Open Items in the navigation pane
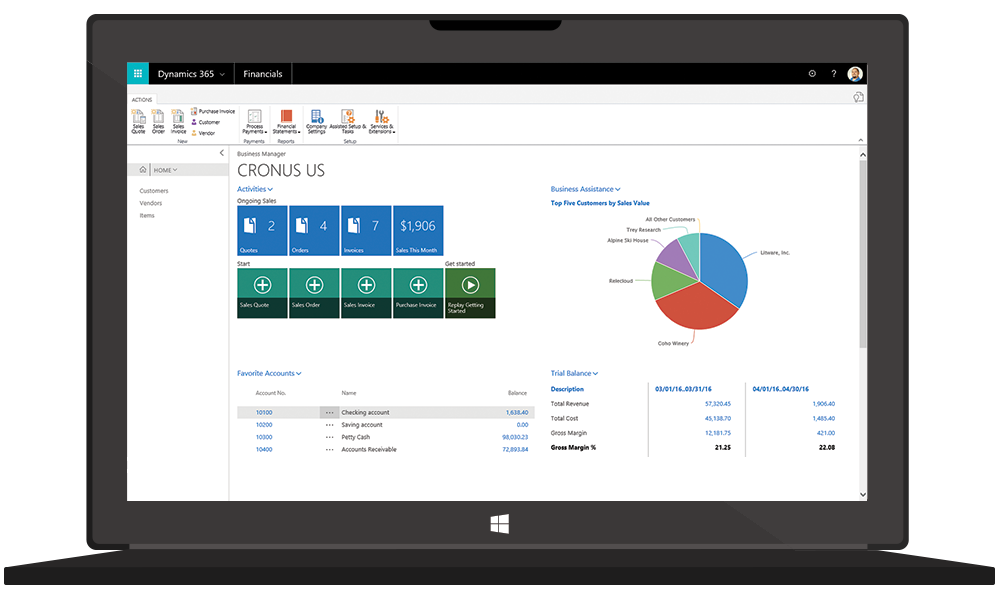The width and height of the screenshot is (1000, 600). coord(147,216)
